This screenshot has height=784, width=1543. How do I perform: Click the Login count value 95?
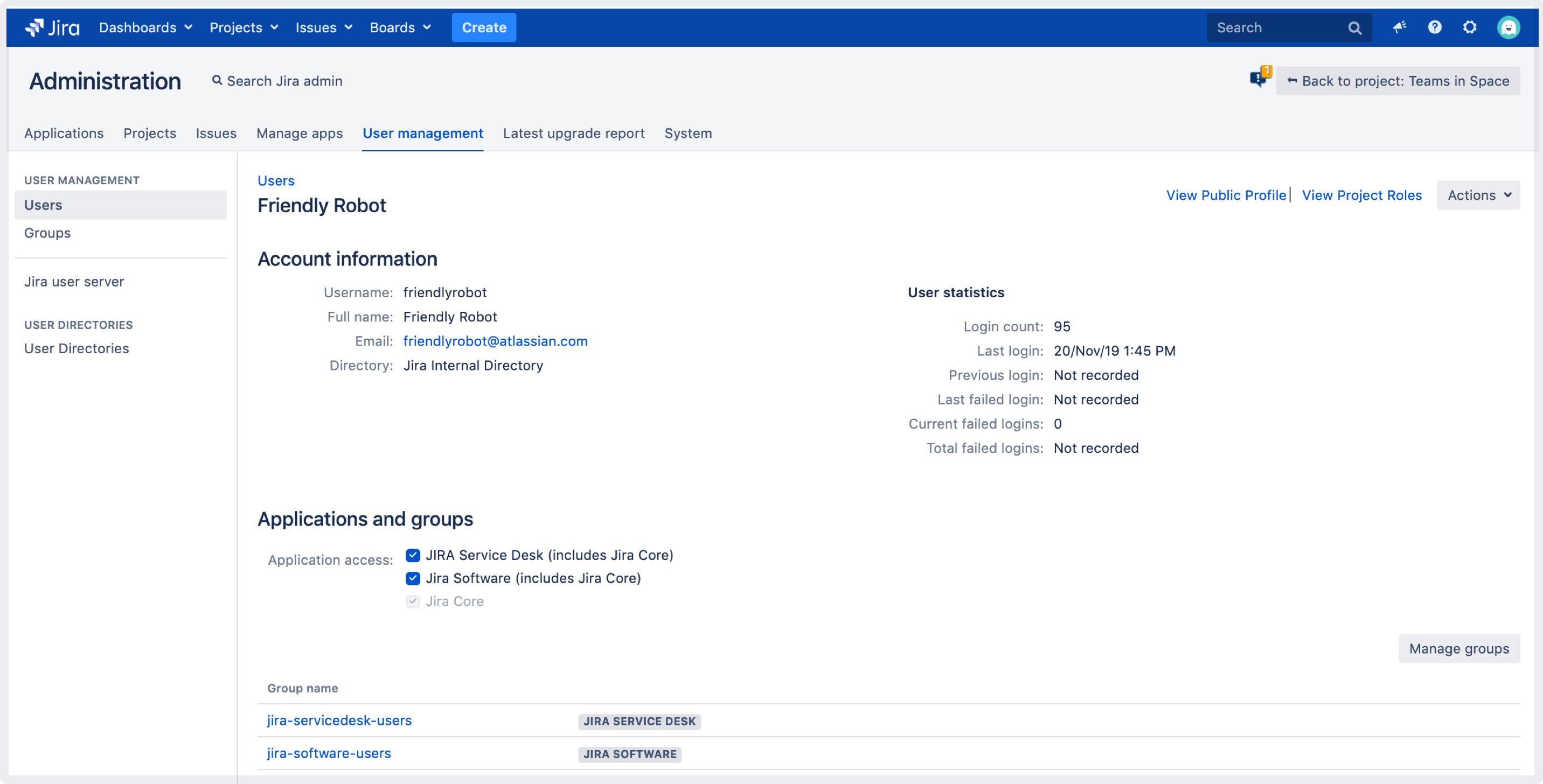[1062, 327]
